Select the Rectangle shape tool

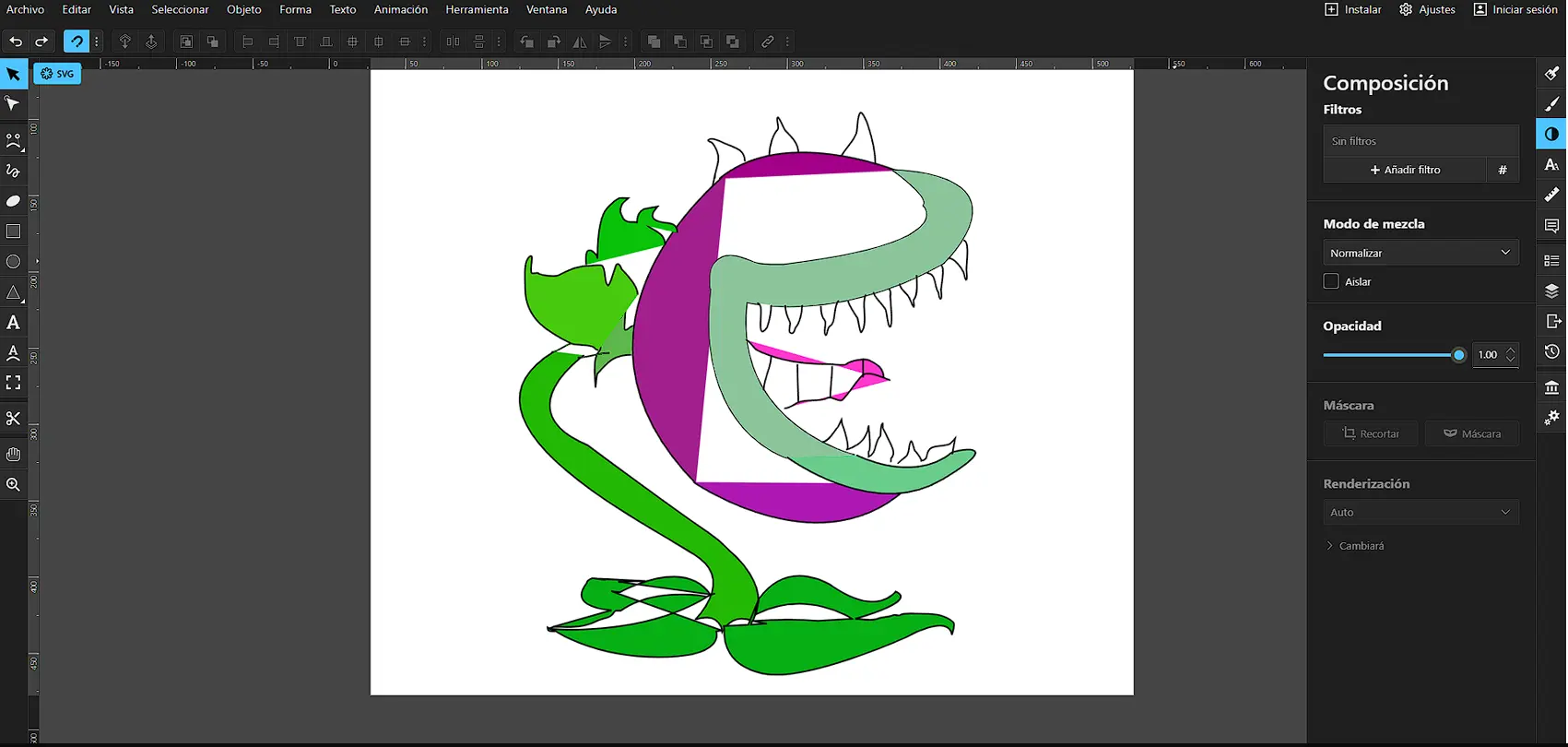coord(13,231)
